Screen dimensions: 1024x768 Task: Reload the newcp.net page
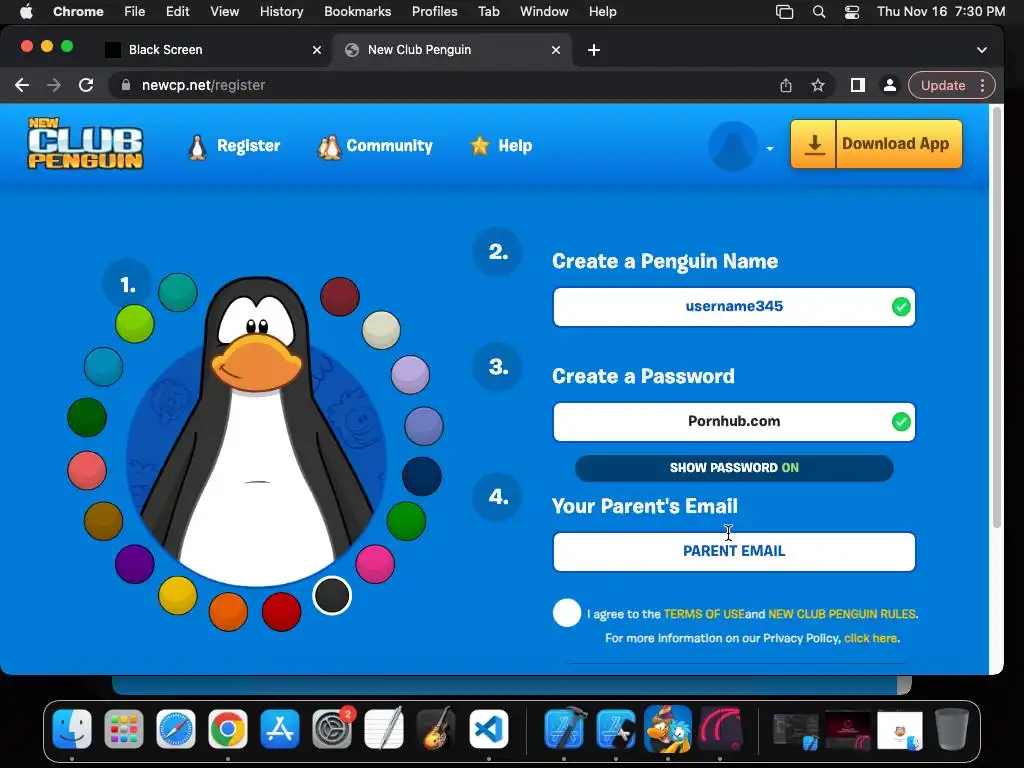86,85
